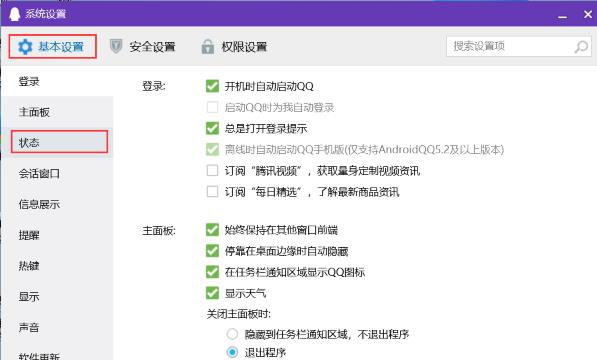Enable 订阅“腾讯视频” checkbox

pyautogui.click(x=212, y=170)
